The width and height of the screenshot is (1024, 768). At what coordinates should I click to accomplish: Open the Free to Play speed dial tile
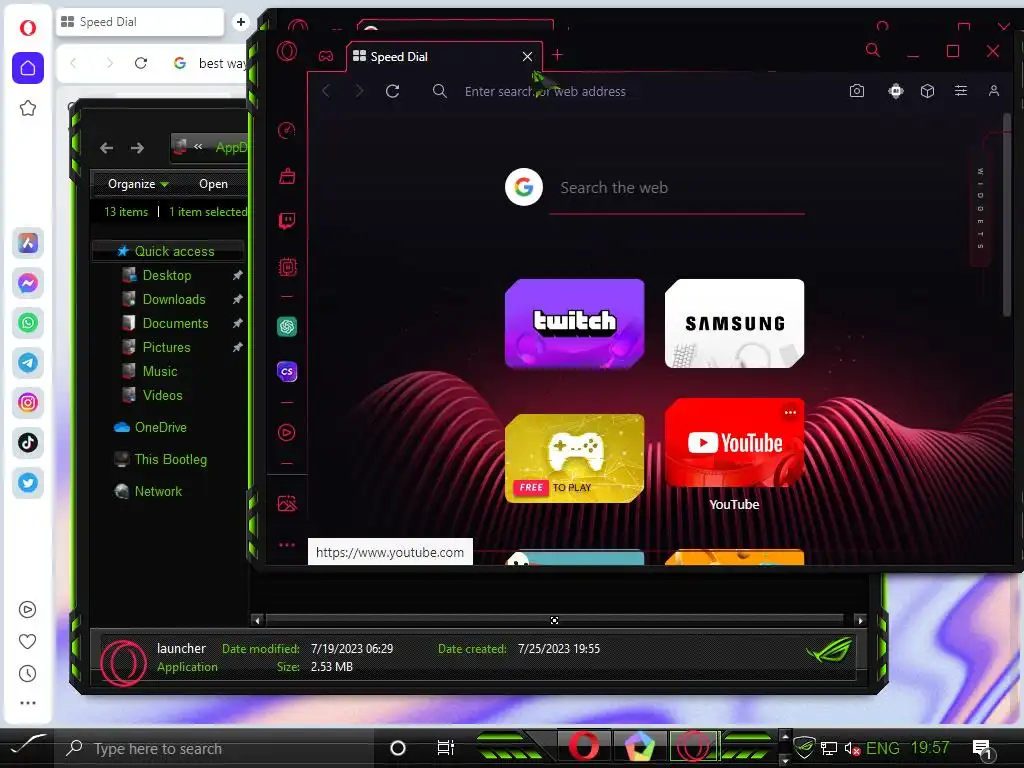coord(575,458)
